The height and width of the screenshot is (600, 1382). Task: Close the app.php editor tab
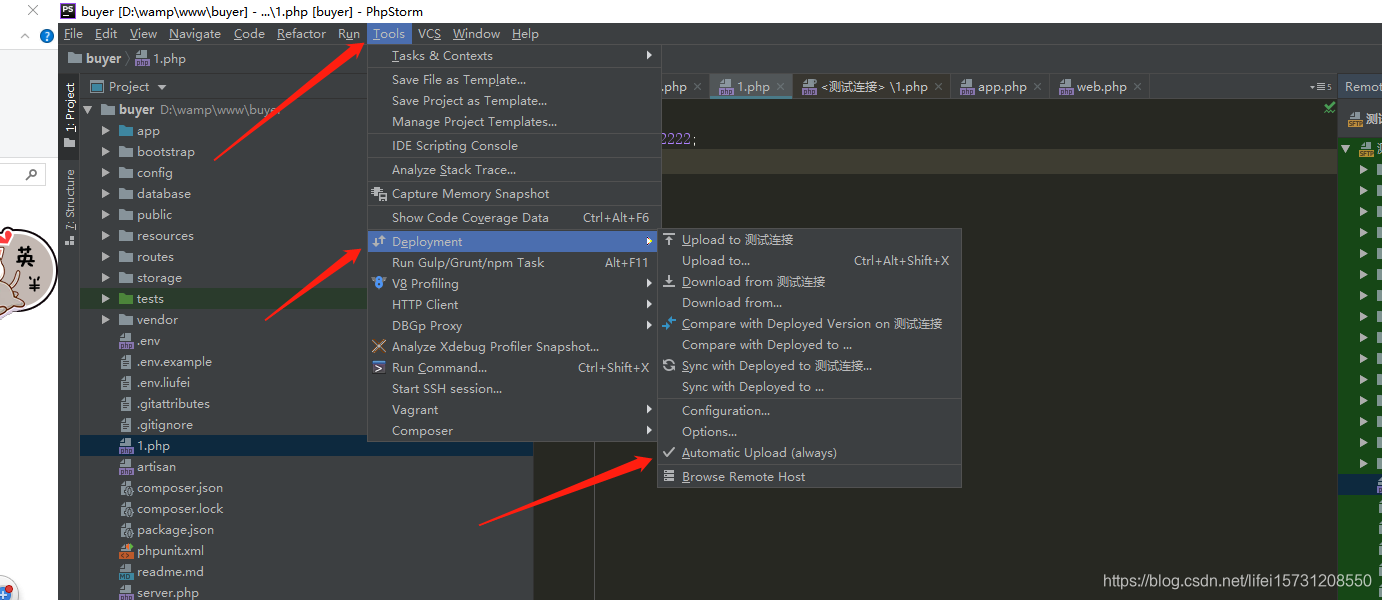click(x=1037, y=87)
